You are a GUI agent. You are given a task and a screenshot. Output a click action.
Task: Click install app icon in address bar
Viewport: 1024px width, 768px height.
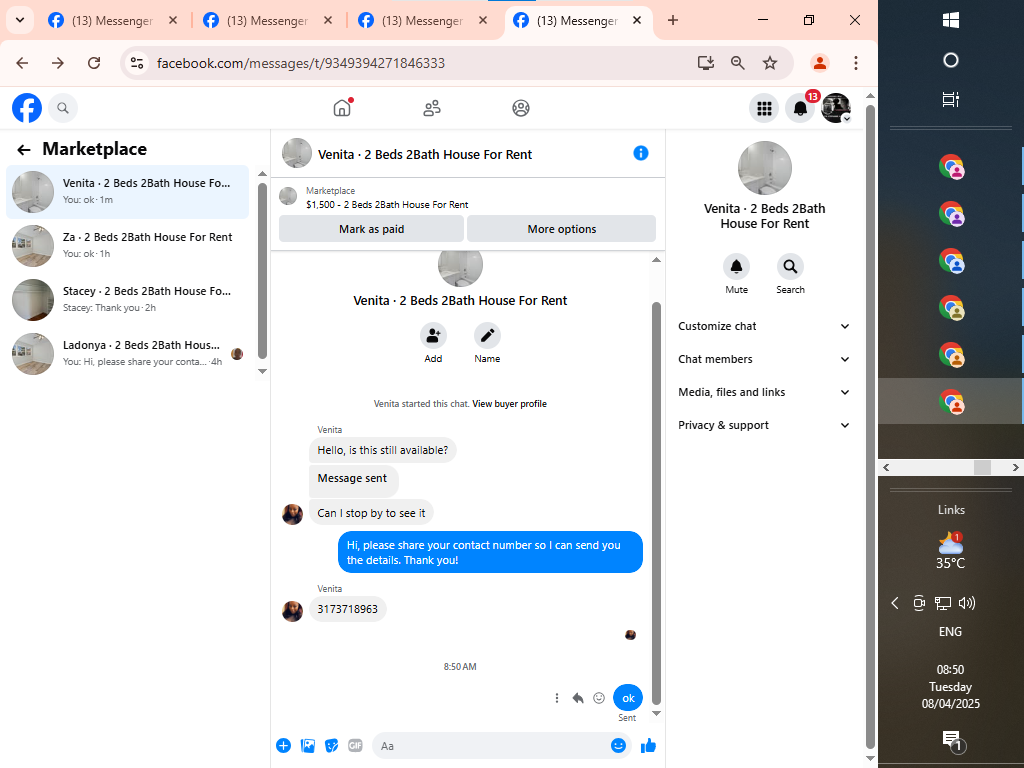pyautogui.click(x=705, y=63)
